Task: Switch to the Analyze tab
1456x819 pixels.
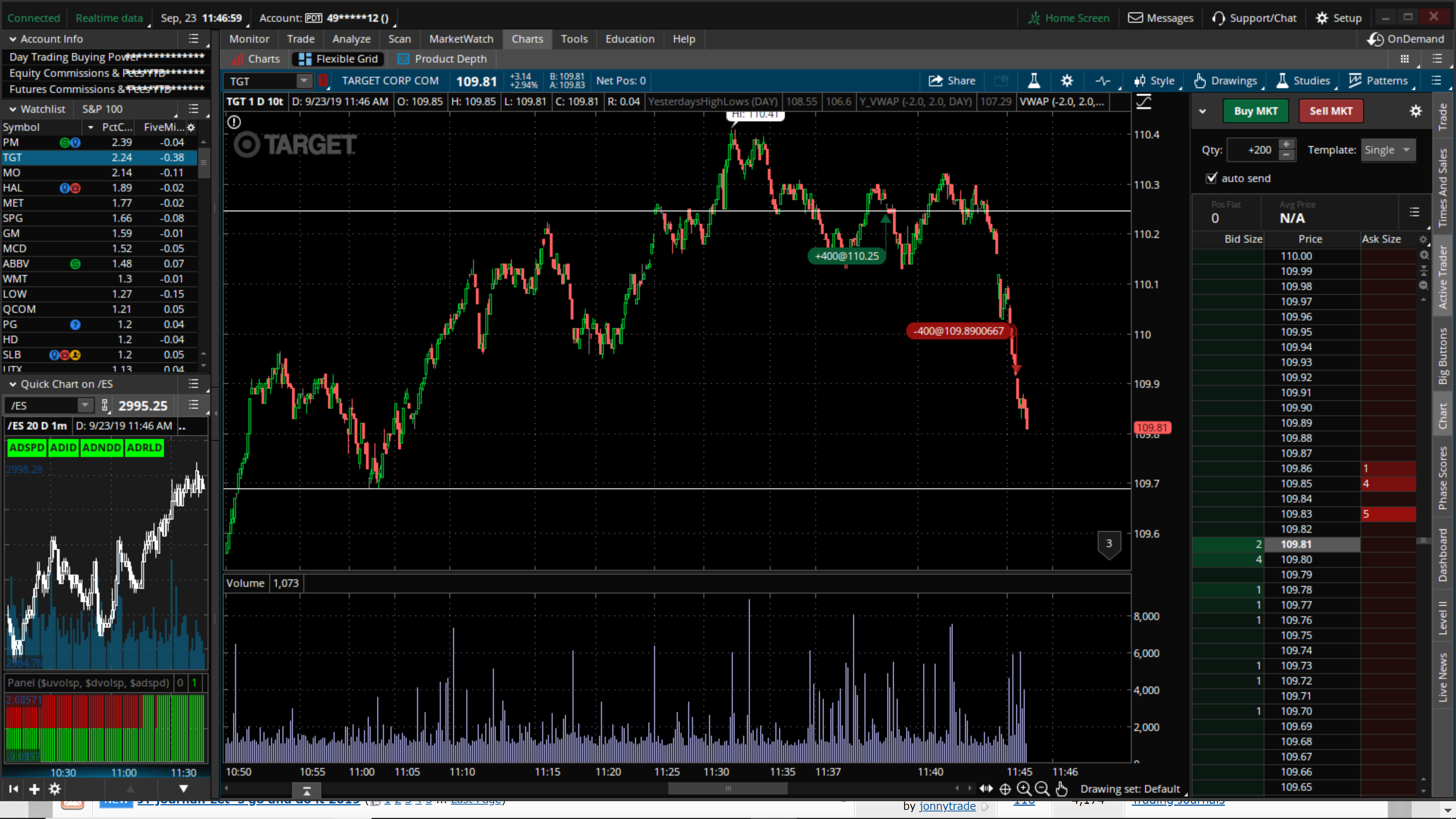Action: (x=351, y=39)
